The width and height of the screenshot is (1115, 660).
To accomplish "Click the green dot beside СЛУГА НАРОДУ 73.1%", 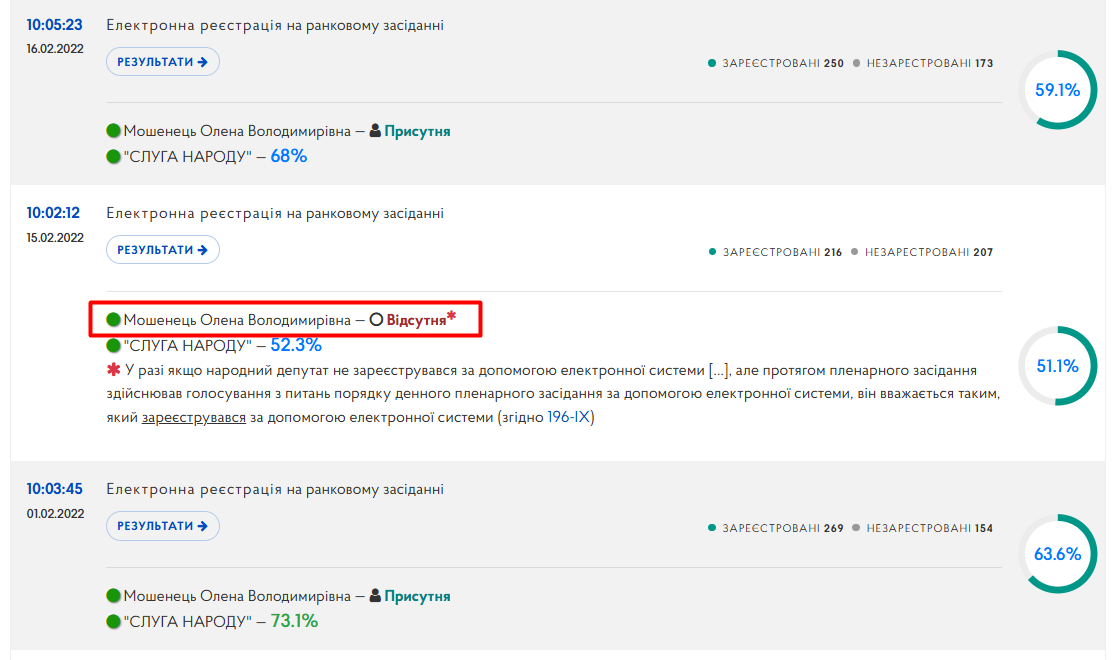I will (113, 621).
